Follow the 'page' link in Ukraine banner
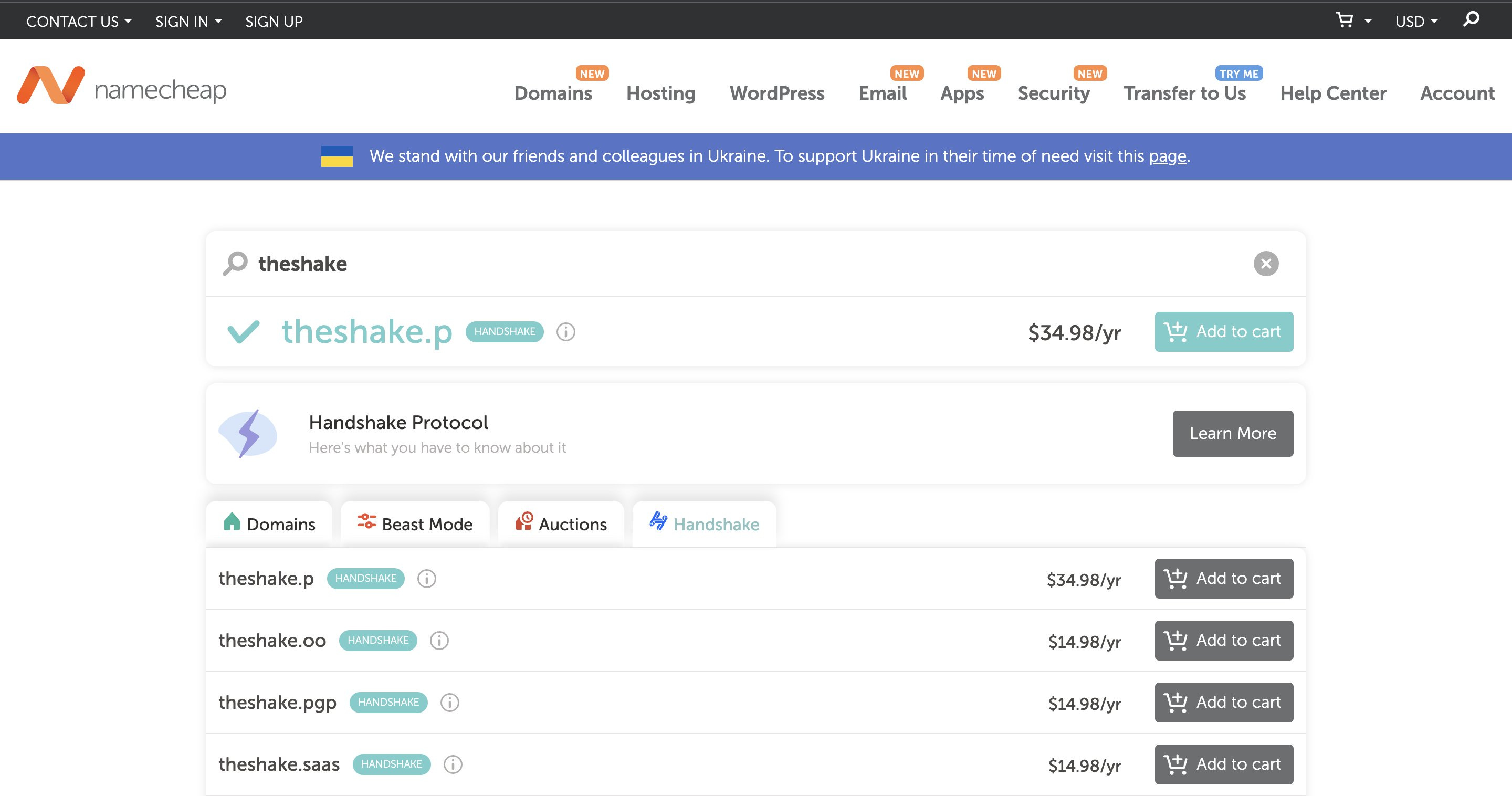1512x796 pixels. point(1168,156)
